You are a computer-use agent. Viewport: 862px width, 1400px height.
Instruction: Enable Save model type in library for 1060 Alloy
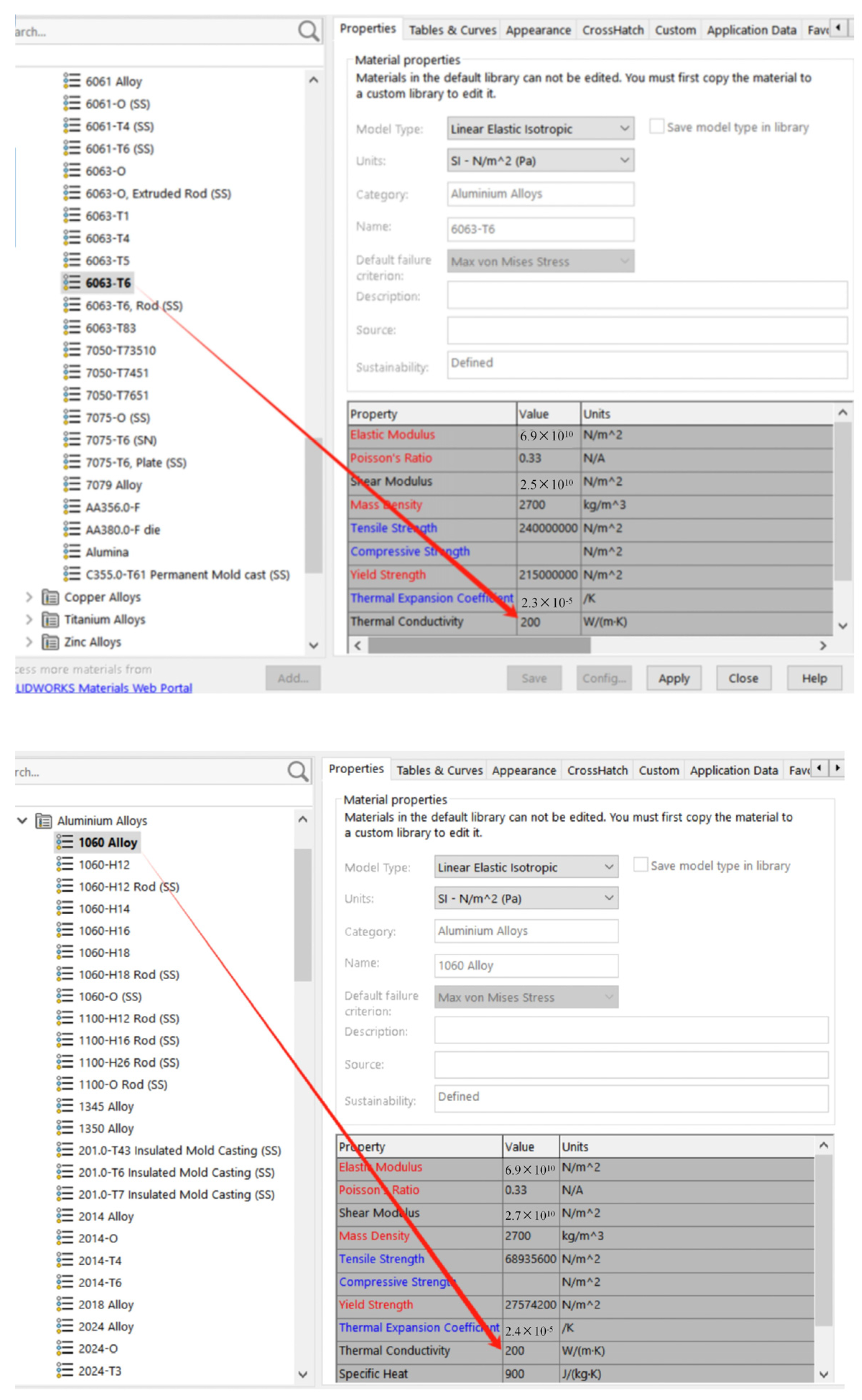[640, 865]
